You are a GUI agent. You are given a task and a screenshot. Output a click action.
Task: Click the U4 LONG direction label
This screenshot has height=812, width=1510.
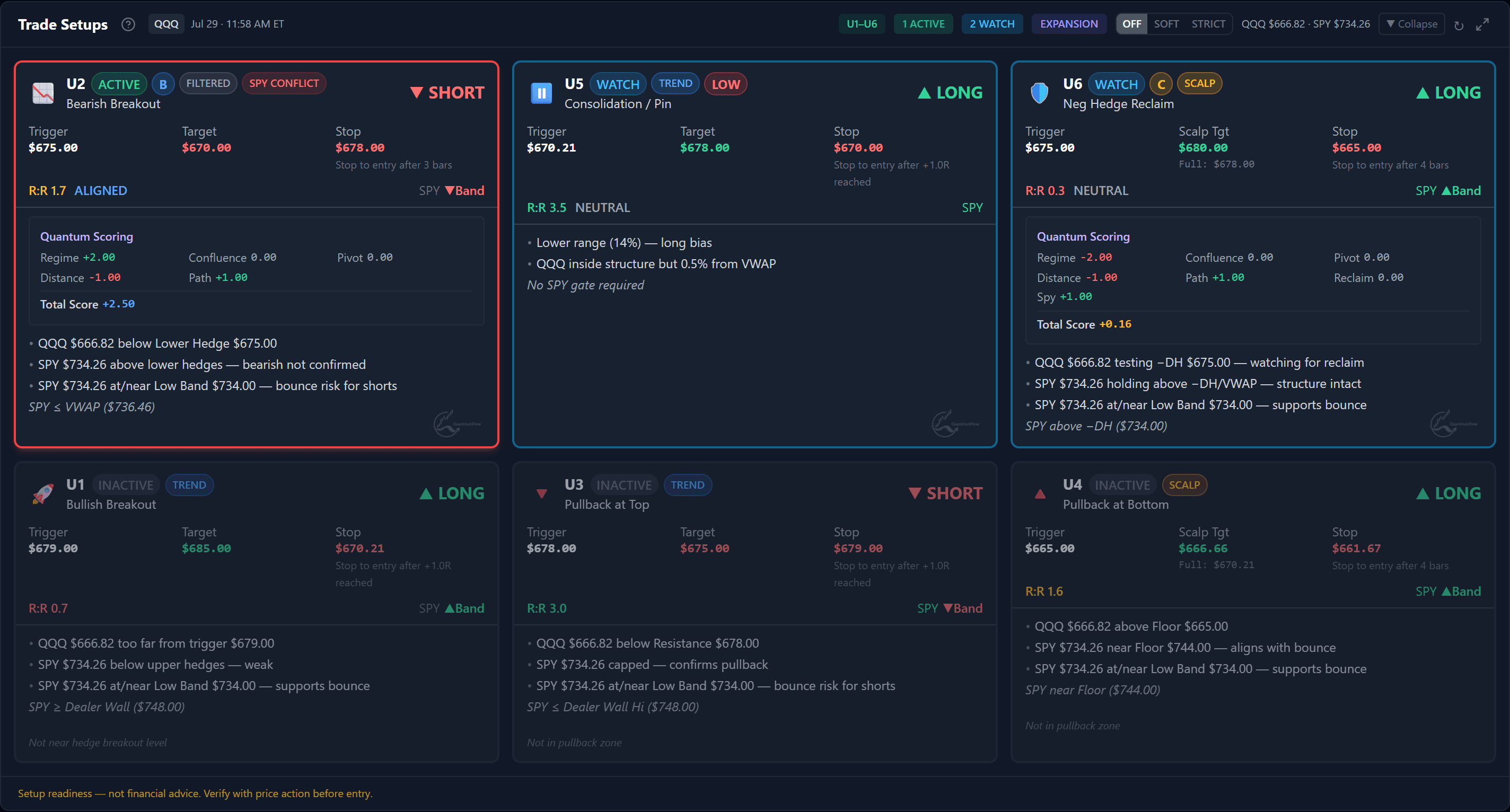(1448, 493)
